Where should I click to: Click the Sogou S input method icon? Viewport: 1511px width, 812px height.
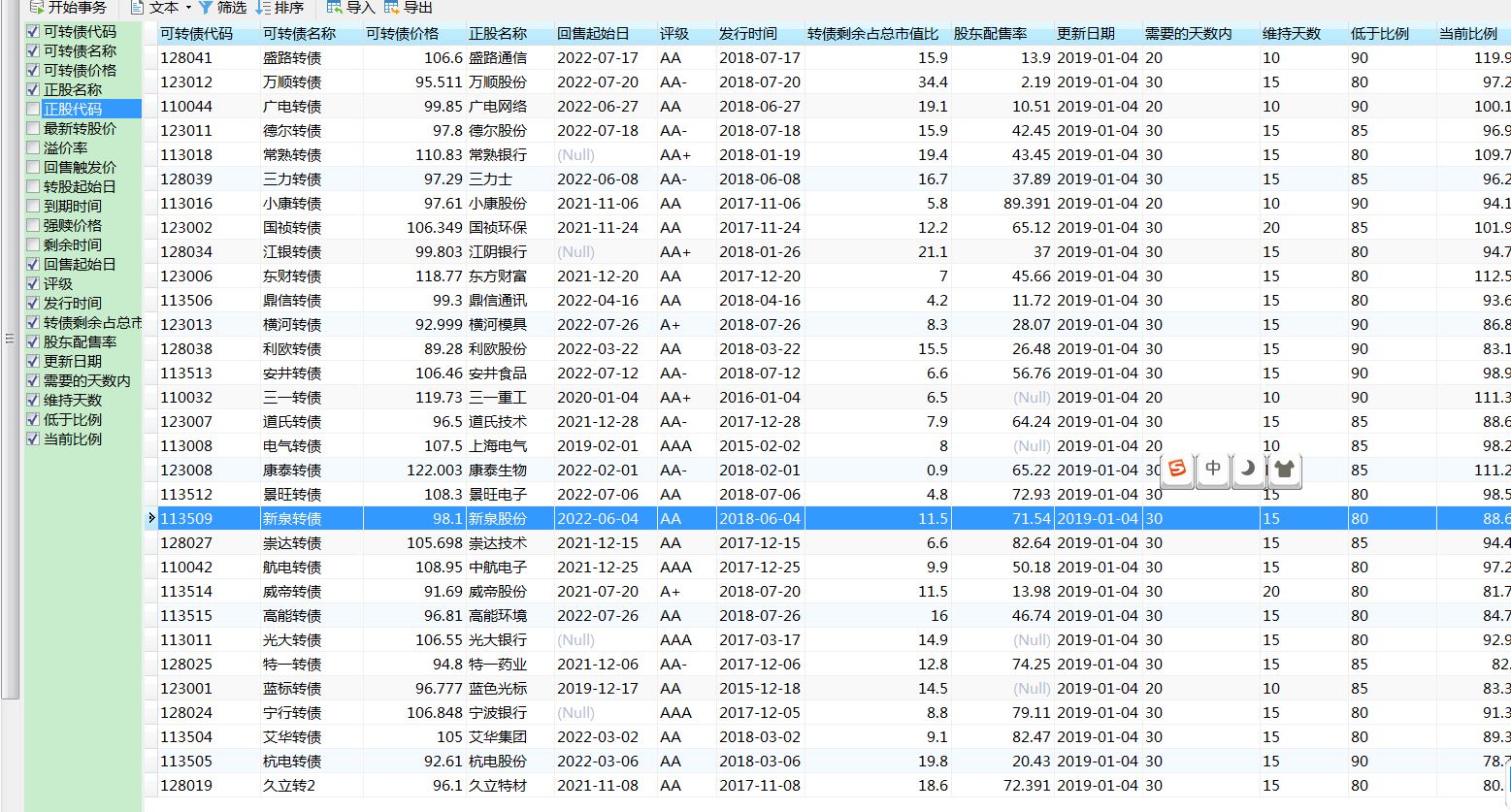[x=1177, y=470]
